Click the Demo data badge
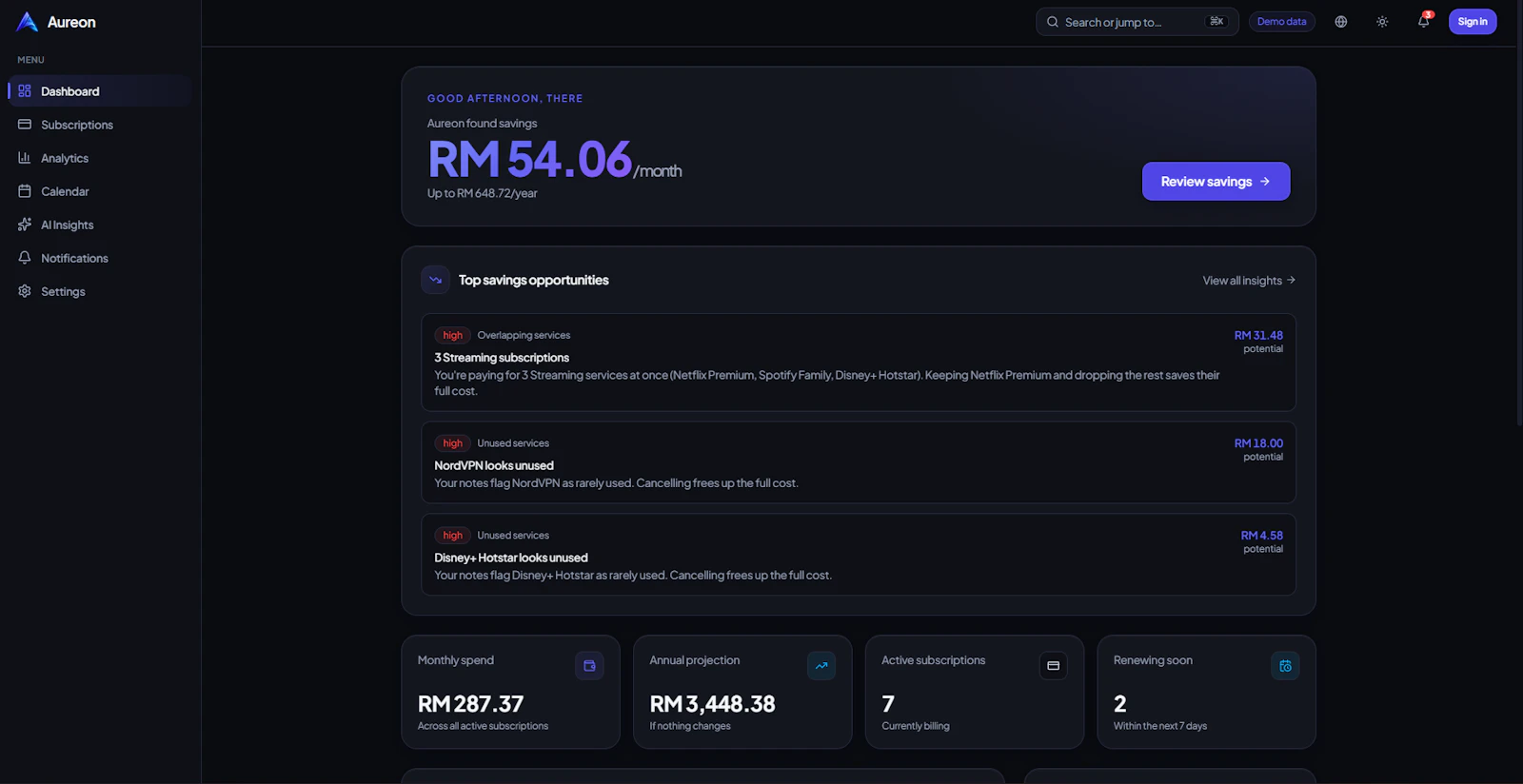1523x784 pixels. pyautogui.click(x=1281, y=22)
